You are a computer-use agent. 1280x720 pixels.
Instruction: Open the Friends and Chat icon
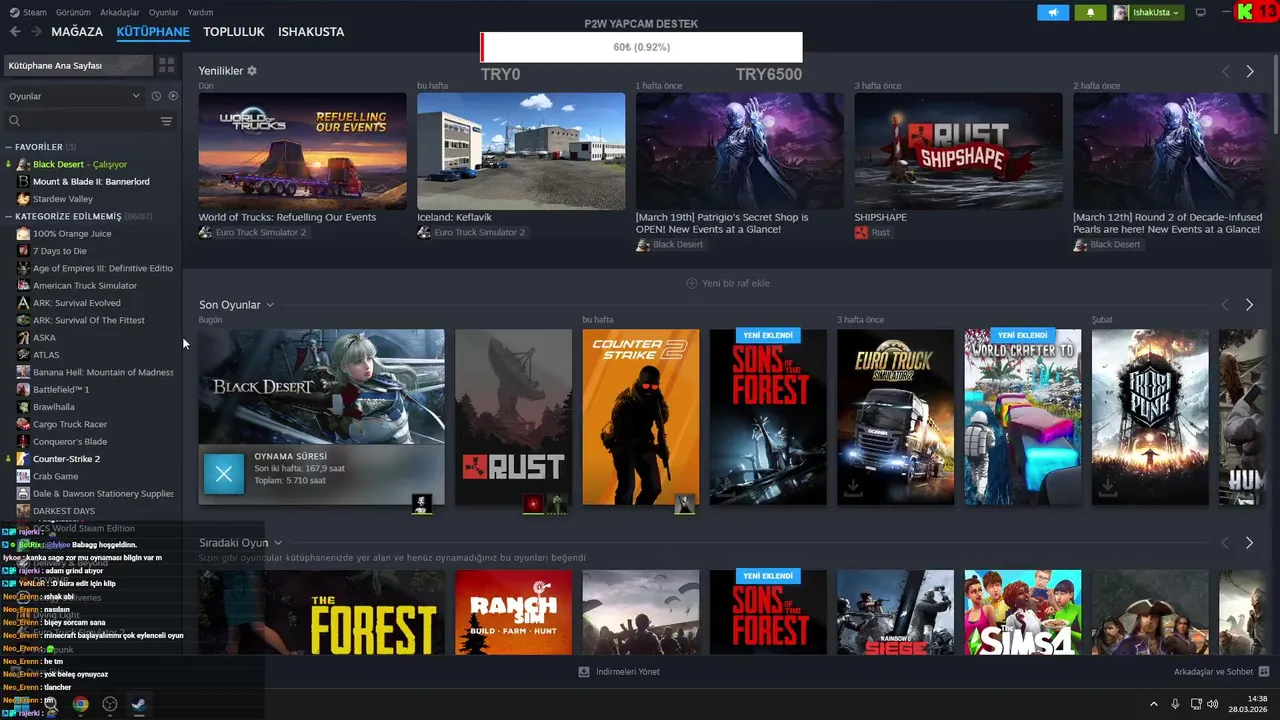pyautogui.click(x=1264, y=672)
